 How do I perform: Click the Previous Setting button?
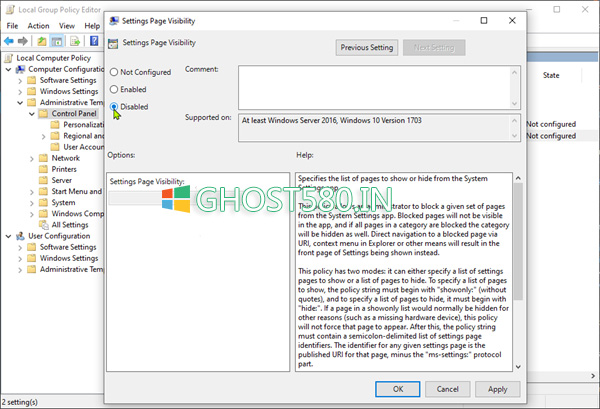click(367, 47)
